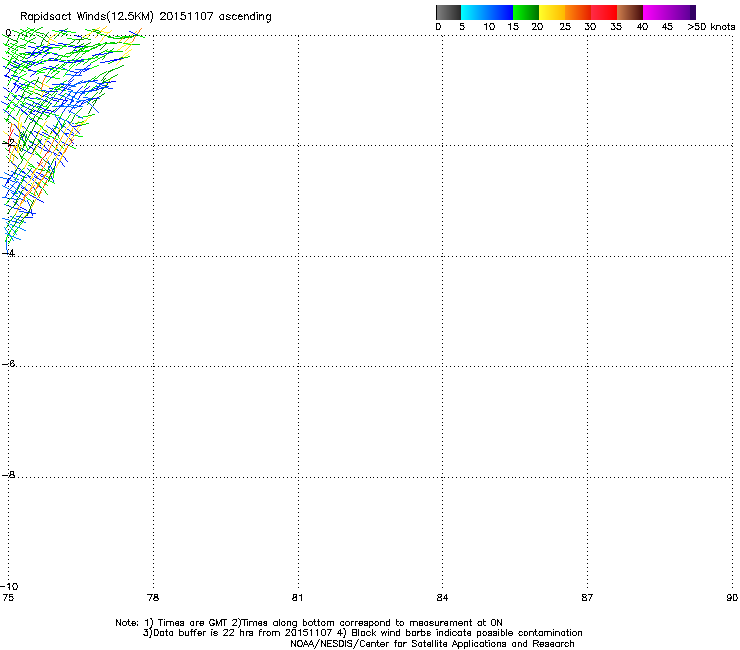Image resolution: width=740 pixels, height=650 pixels.
Task: Click longitude axis label '87'
Action: 587,598
